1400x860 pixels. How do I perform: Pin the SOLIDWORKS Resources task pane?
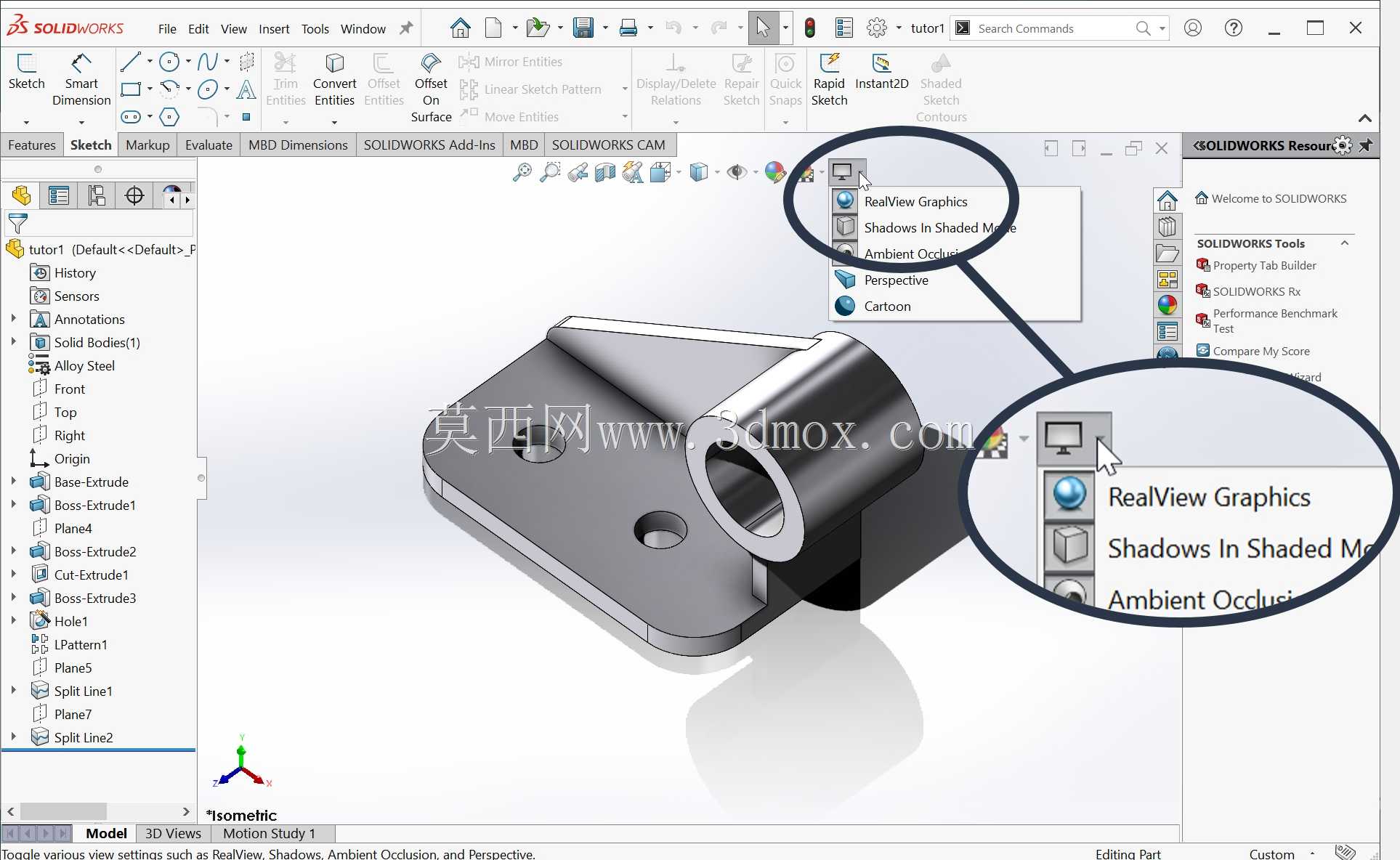point(1366,145)
